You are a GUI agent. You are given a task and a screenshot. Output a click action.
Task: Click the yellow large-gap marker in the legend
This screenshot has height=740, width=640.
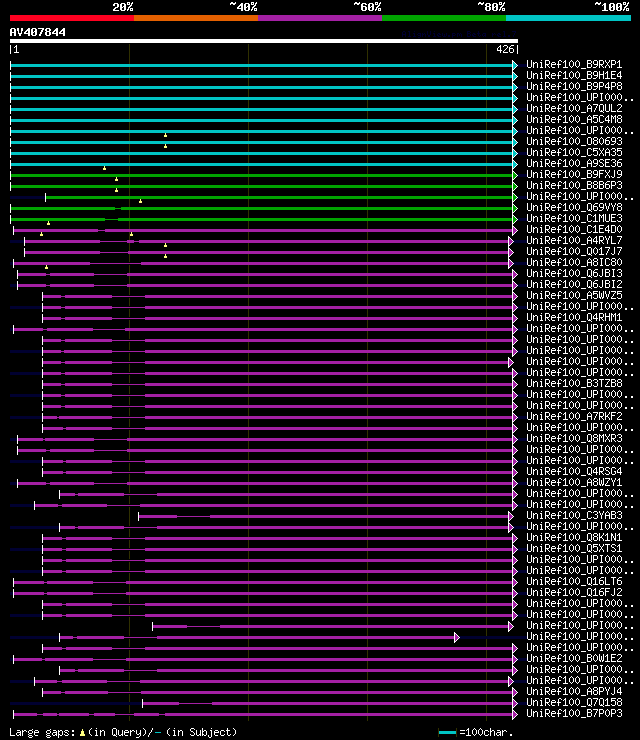click(x=83, y=732)
